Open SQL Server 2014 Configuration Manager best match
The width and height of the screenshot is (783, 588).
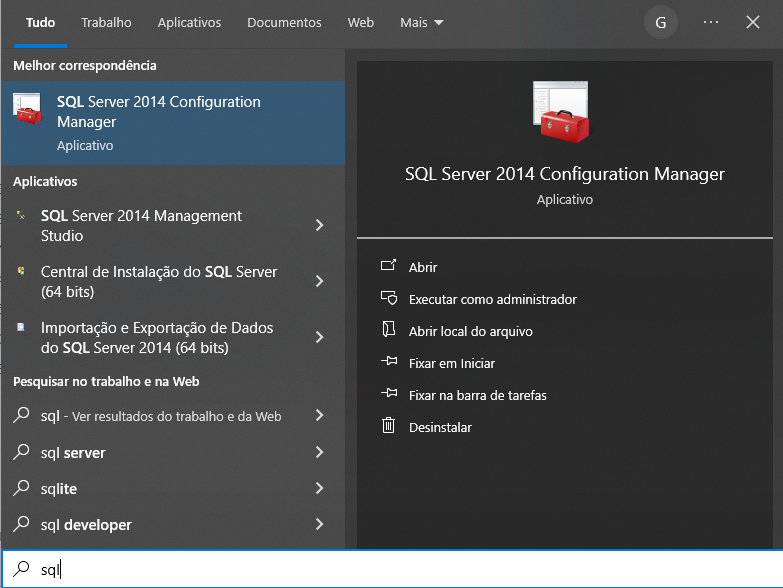pyautogui.click(x=173, y=123)
